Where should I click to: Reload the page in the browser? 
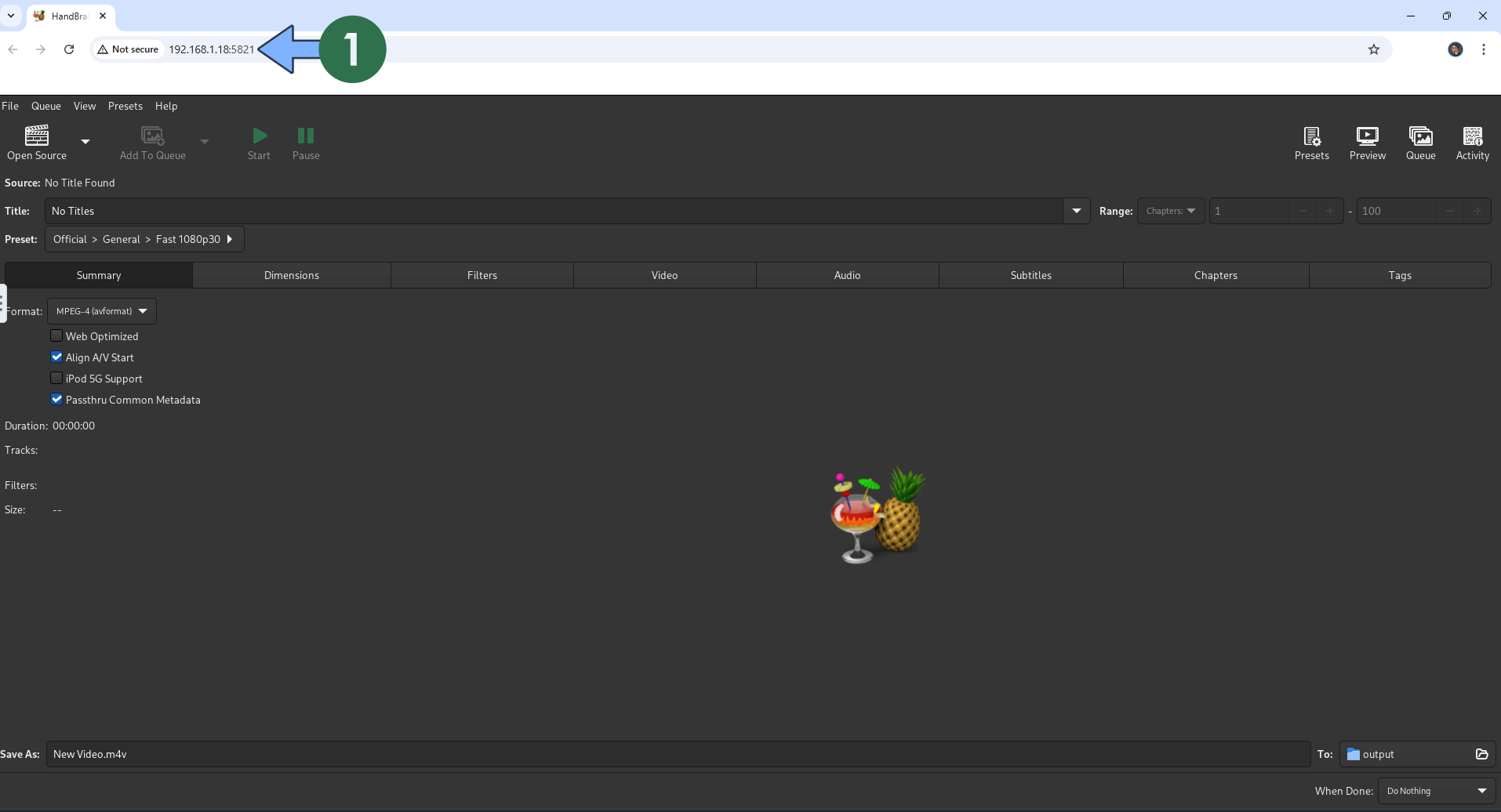point(69,49)
